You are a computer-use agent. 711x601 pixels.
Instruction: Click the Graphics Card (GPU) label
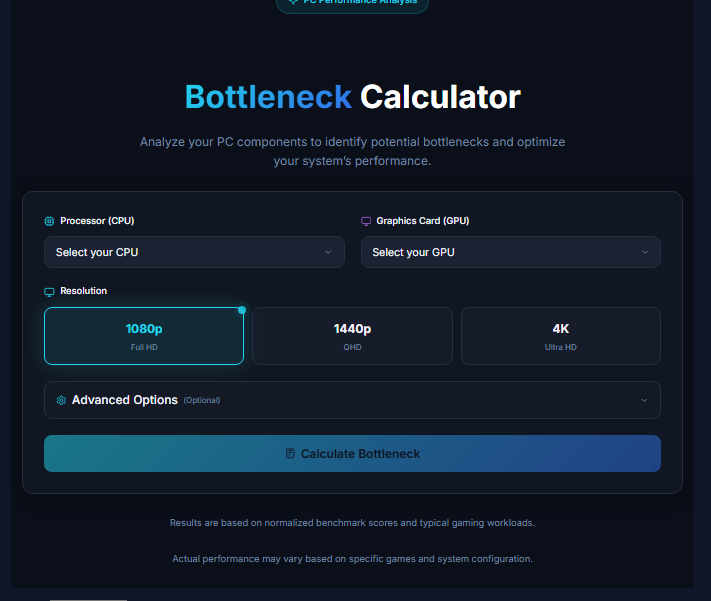[x=422, y=221]
